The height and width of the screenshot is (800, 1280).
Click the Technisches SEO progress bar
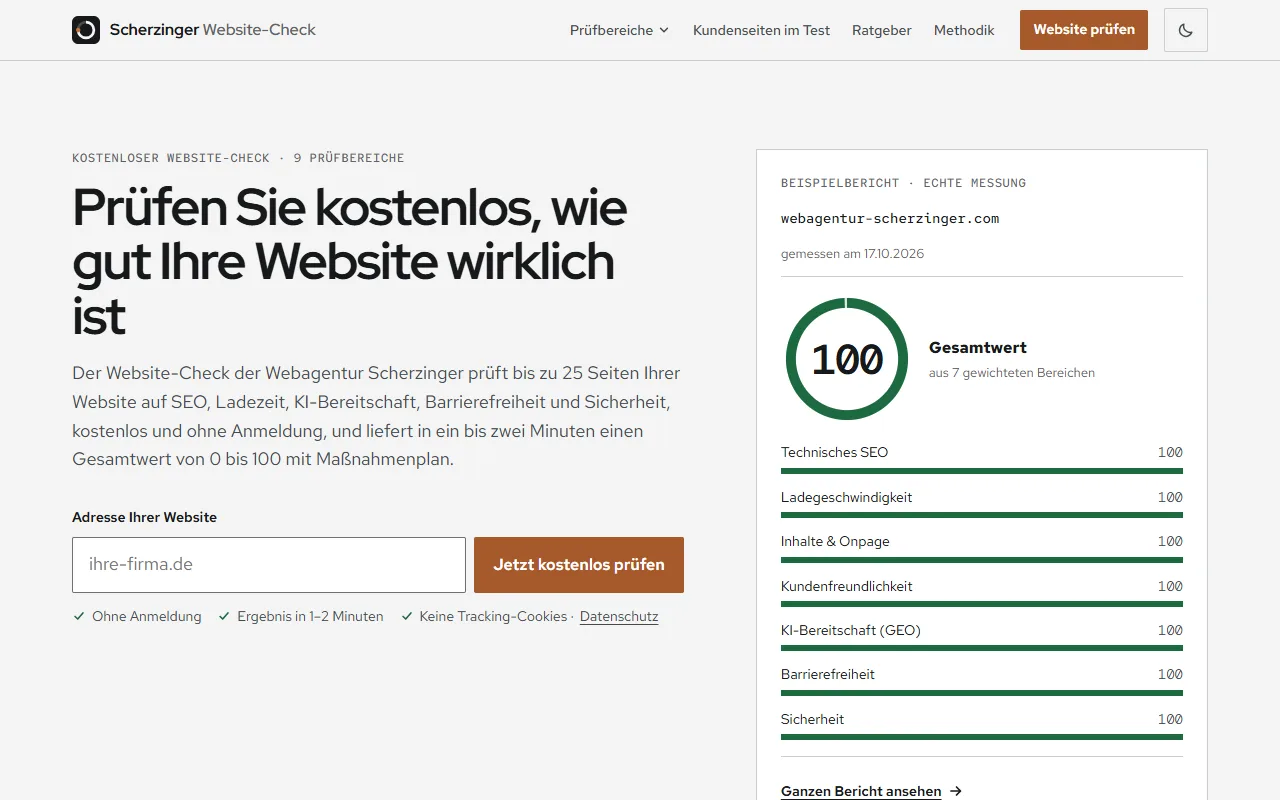click(982, 471)
